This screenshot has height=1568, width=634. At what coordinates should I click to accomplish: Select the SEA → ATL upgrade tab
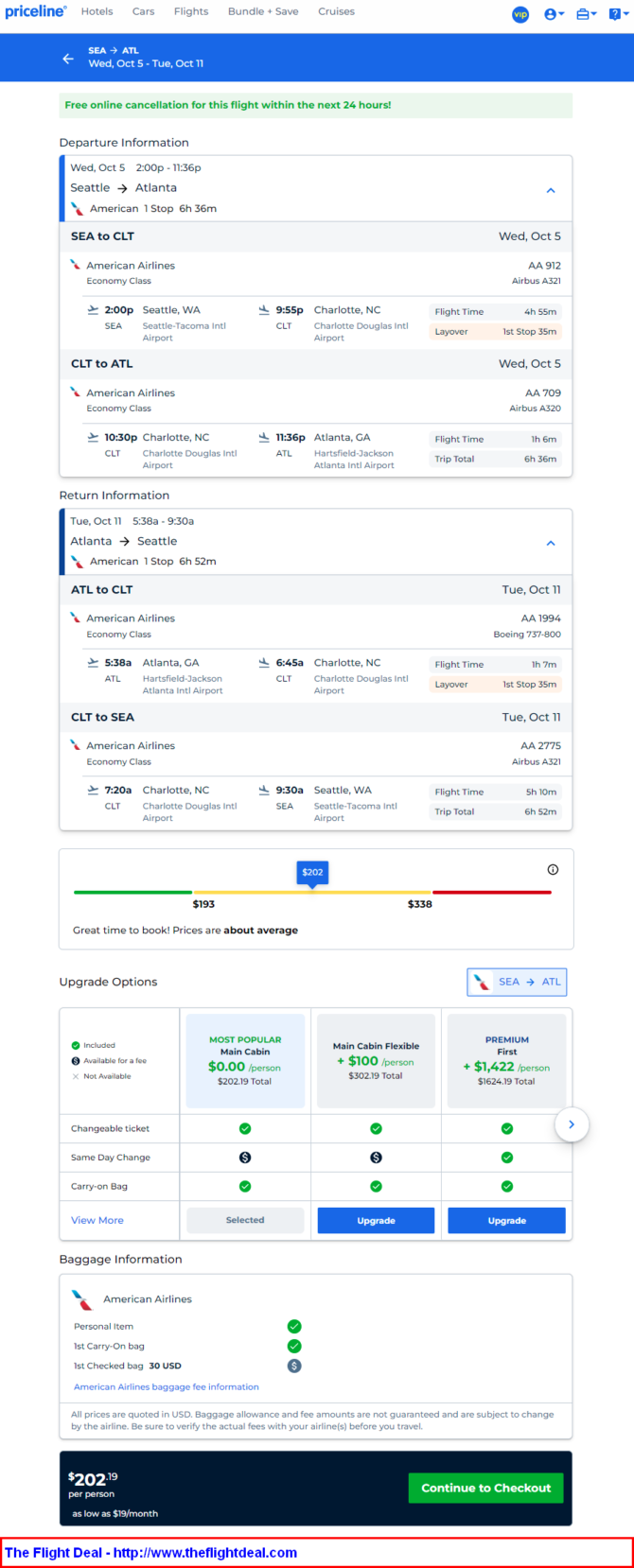(517, 982)
